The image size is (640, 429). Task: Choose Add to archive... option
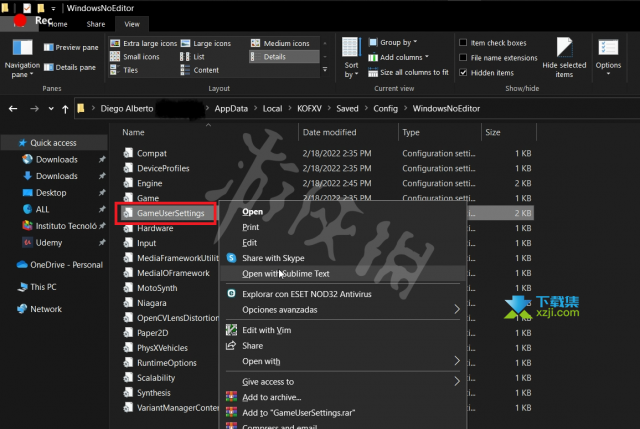click(x=271, y=397)
